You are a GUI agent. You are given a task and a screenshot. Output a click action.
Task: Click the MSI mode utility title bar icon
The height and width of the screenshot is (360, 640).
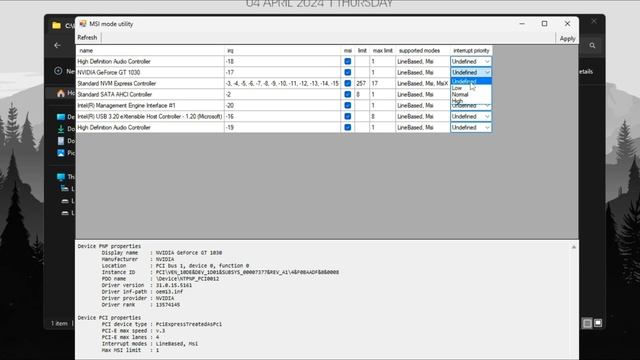[x=83, y=24]
